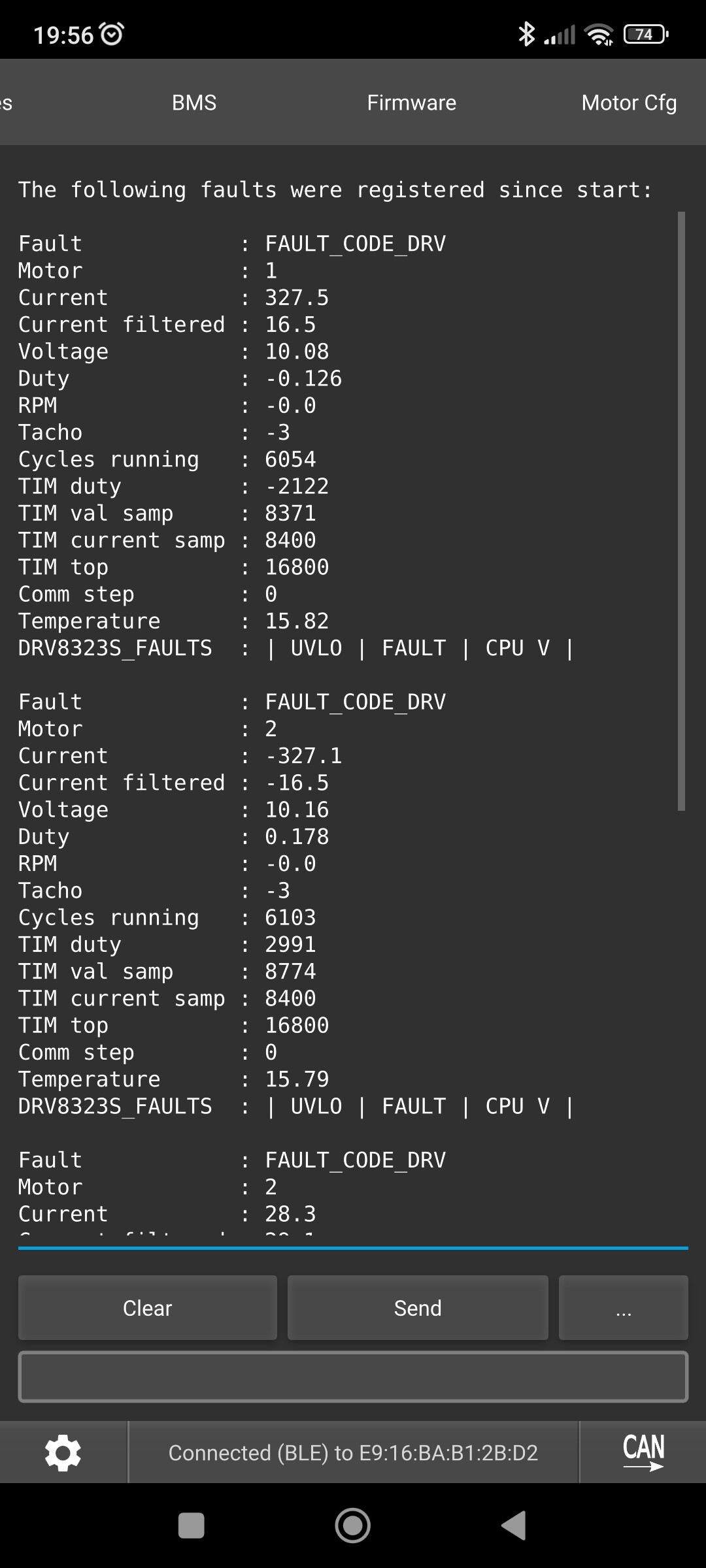706x1568 pixels.
Task: Switch to the BMS tab
Action: click(x=194, y=103)
